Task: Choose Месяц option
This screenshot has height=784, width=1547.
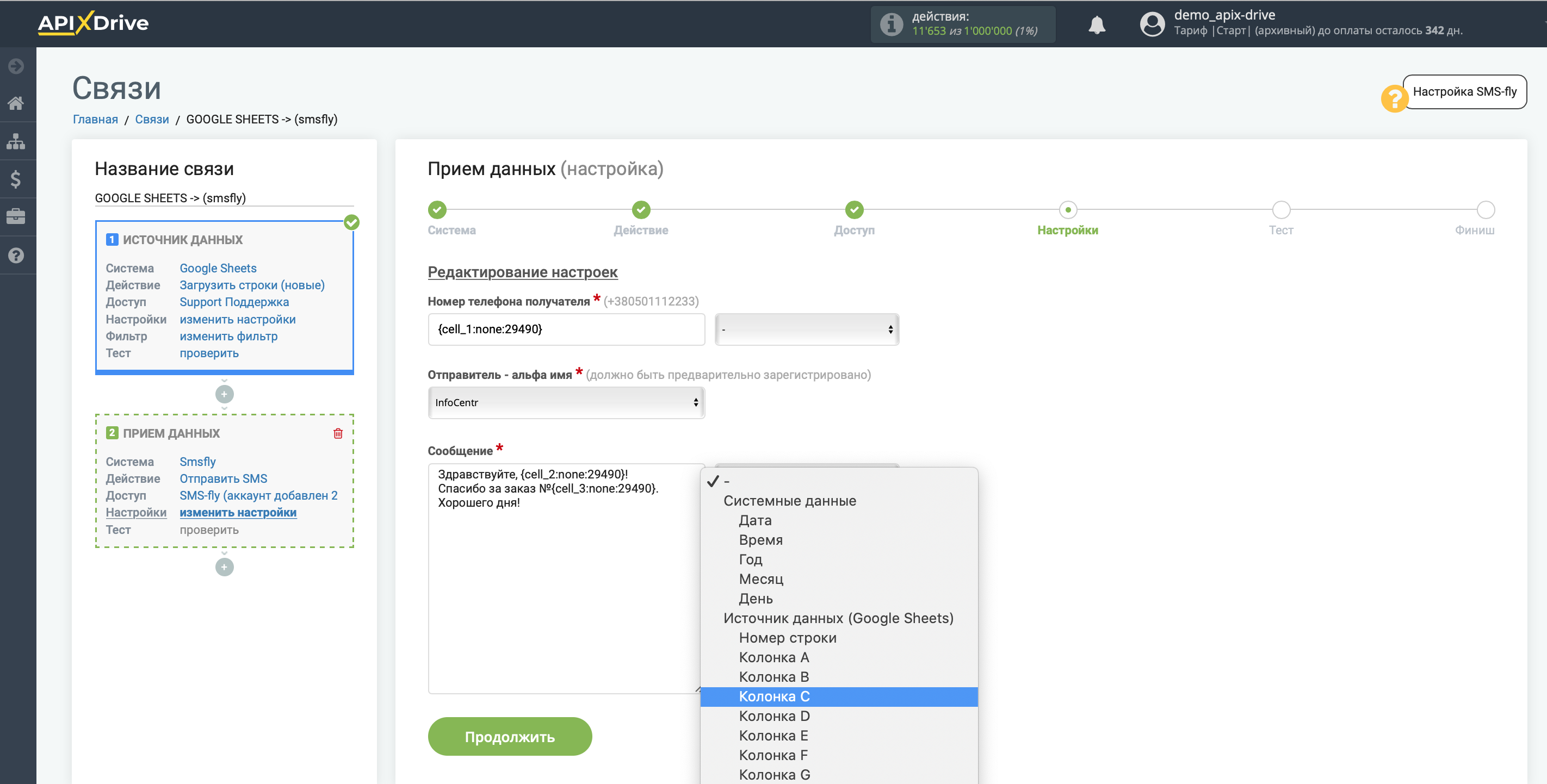Action: point(839,578)
